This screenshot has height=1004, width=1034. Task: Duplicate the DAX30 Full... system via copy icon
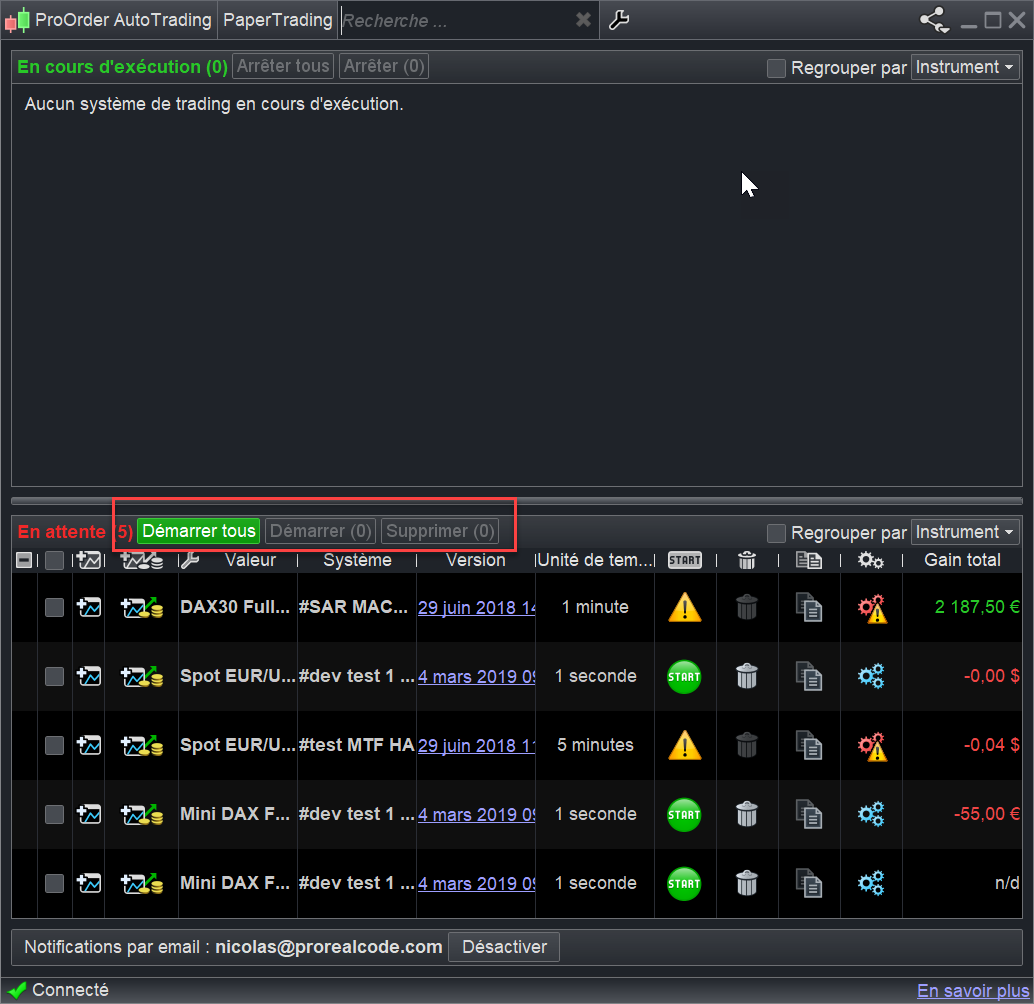click(808, 607)
